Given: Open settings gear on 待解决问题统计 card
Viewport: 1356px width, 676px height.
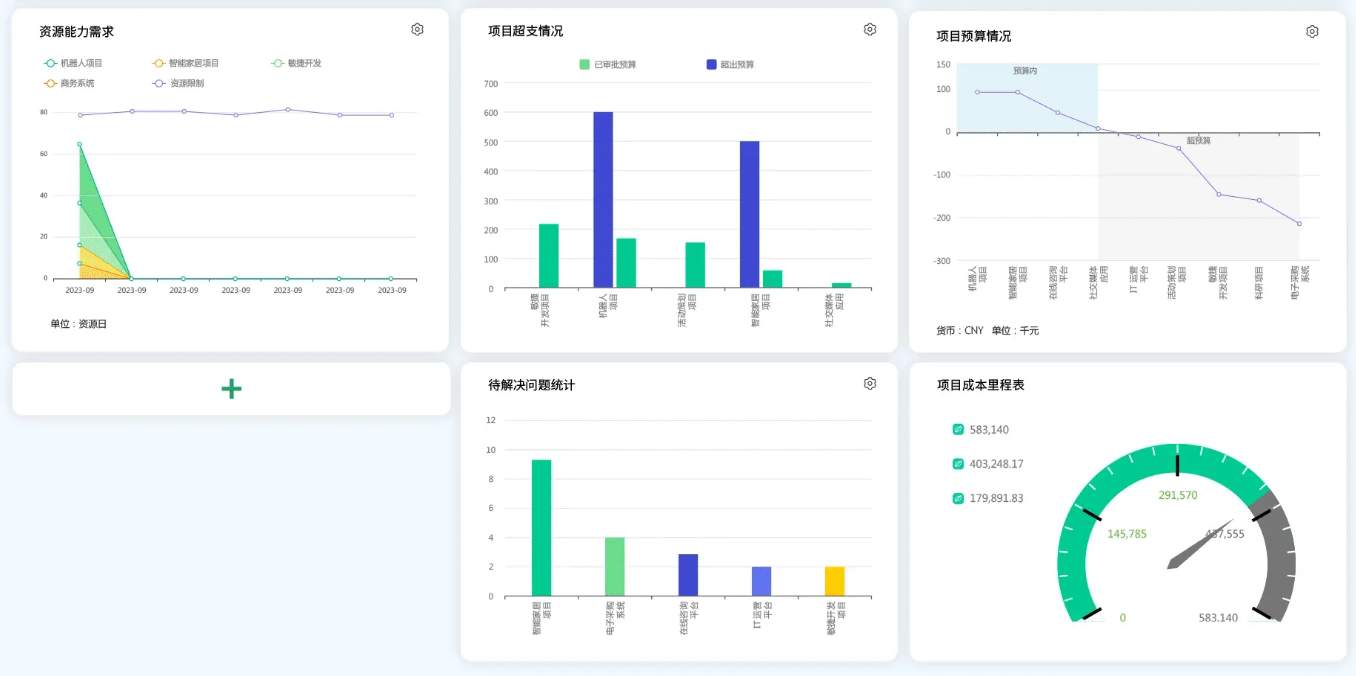Looking at the screenshot, I should tap(869, 383).
